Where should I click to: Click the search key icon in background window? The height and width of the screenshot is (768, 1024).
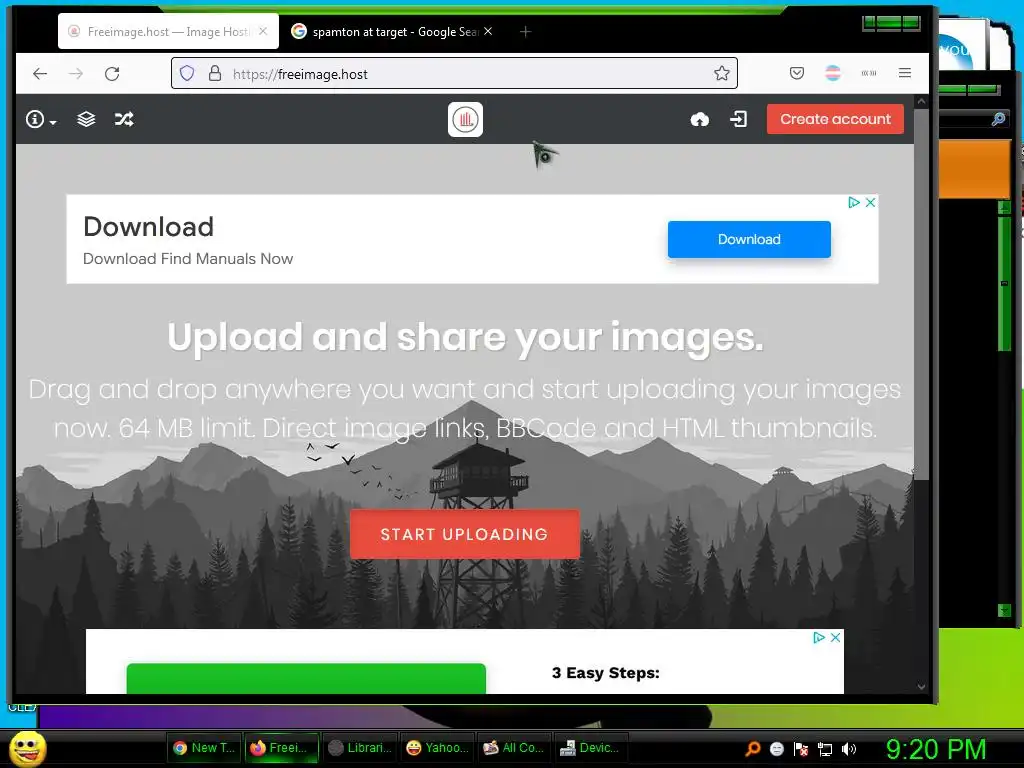click(999, 119)
